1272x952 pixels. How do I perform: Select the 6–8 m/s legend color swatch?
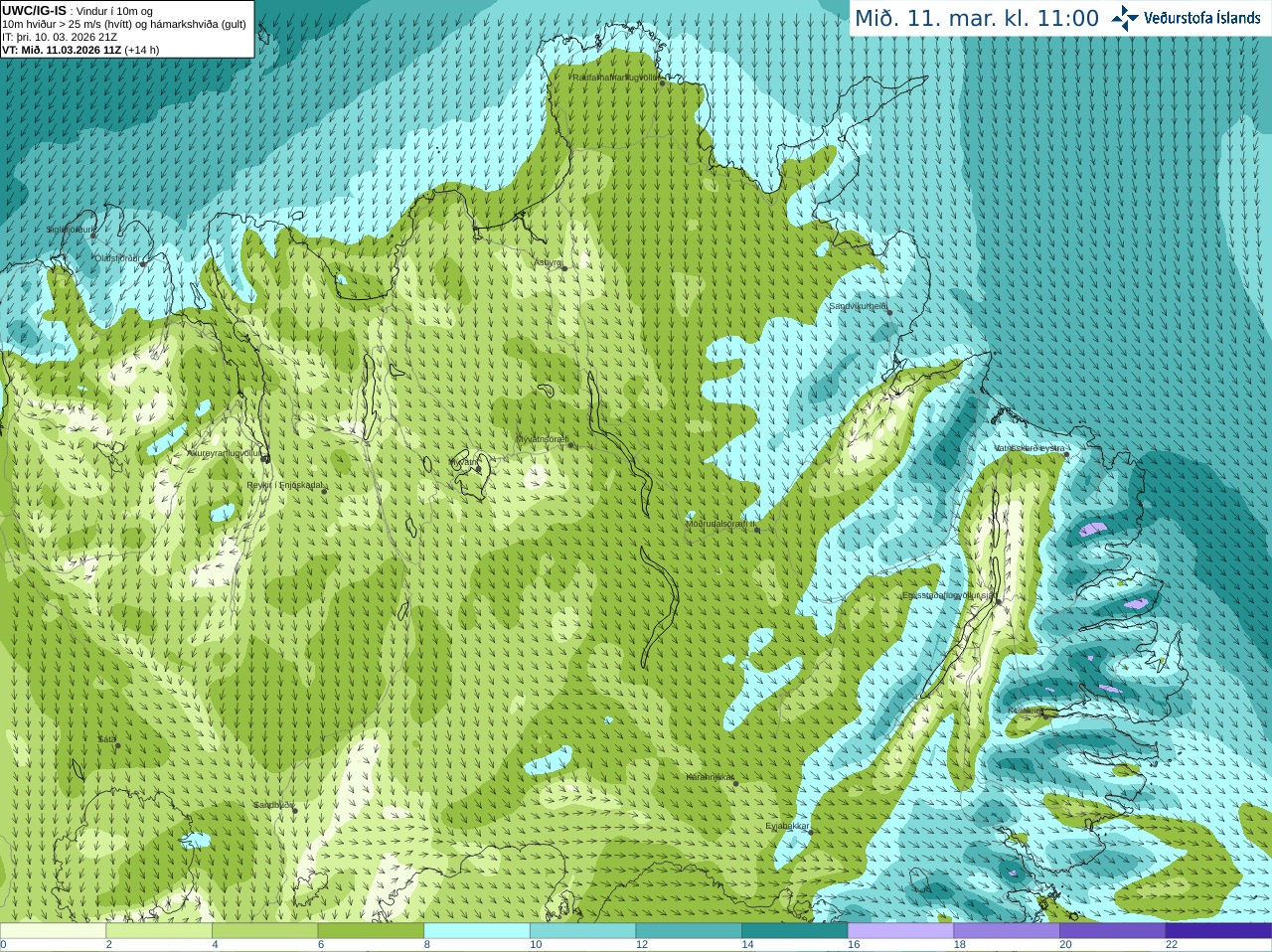[371, 931]
